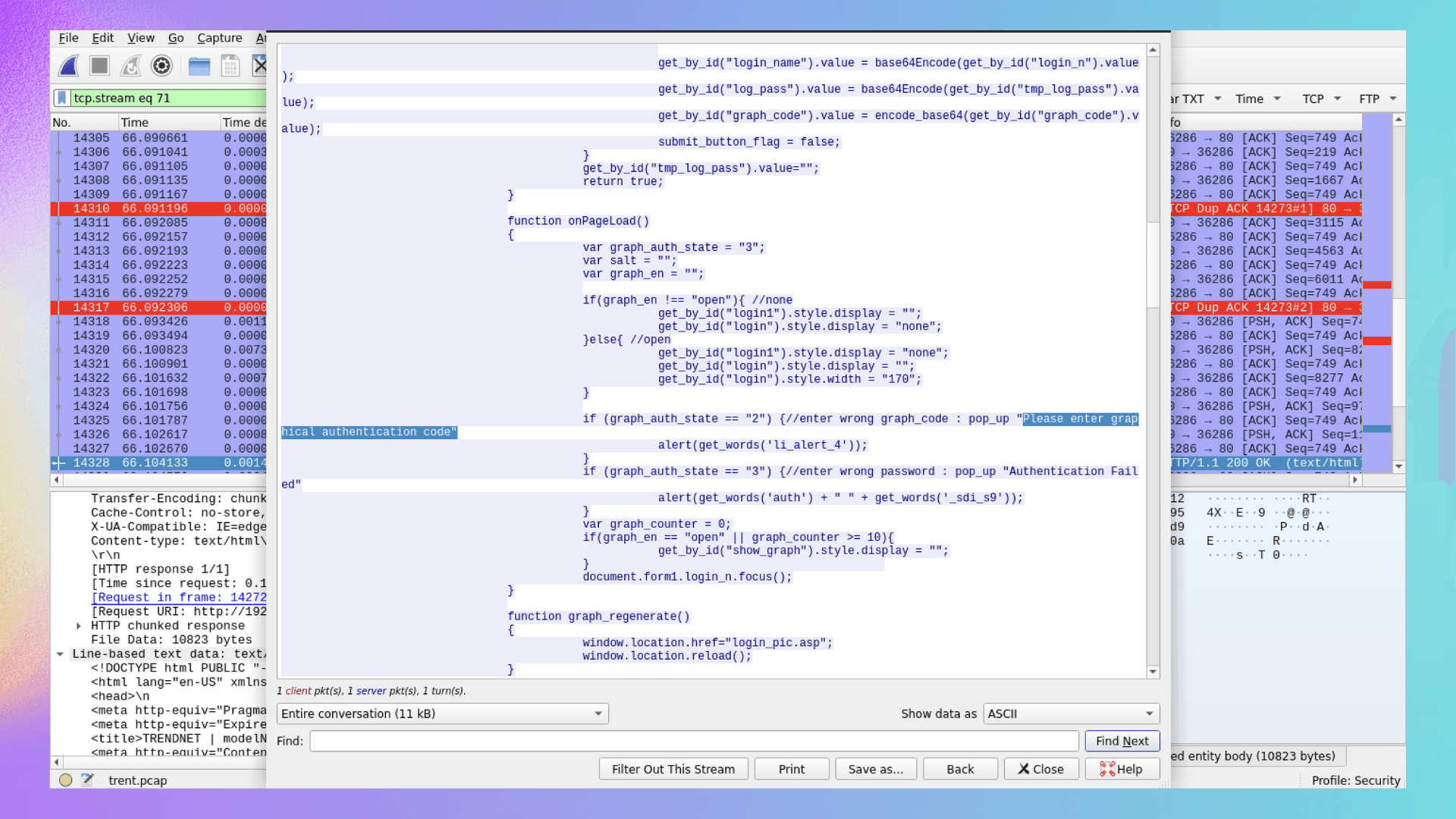Viewport: 1456px width, 819px height.
Task: Click the display filter field 'tcp.stream eq 71'
Action: click(x=168, y=98)
